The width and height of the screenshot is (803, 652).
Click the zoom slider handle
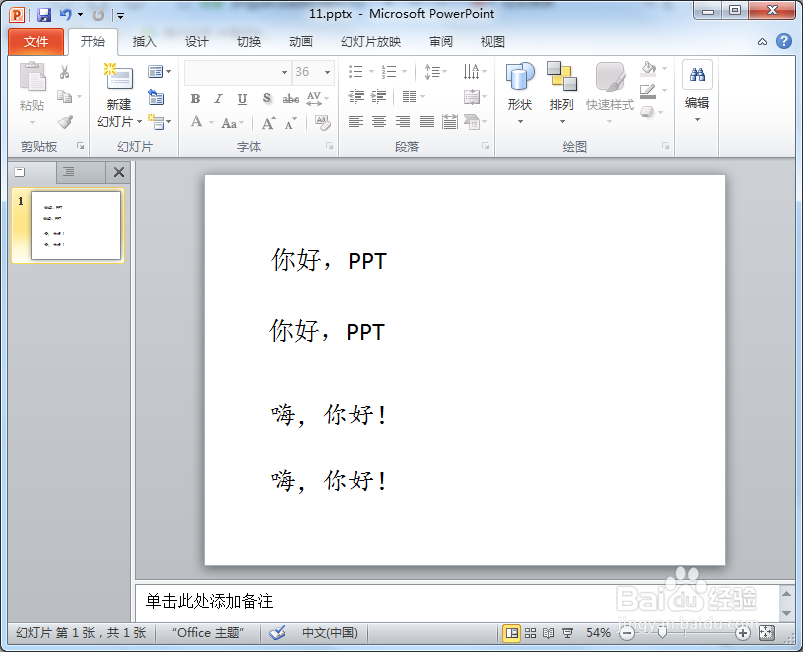662,634
